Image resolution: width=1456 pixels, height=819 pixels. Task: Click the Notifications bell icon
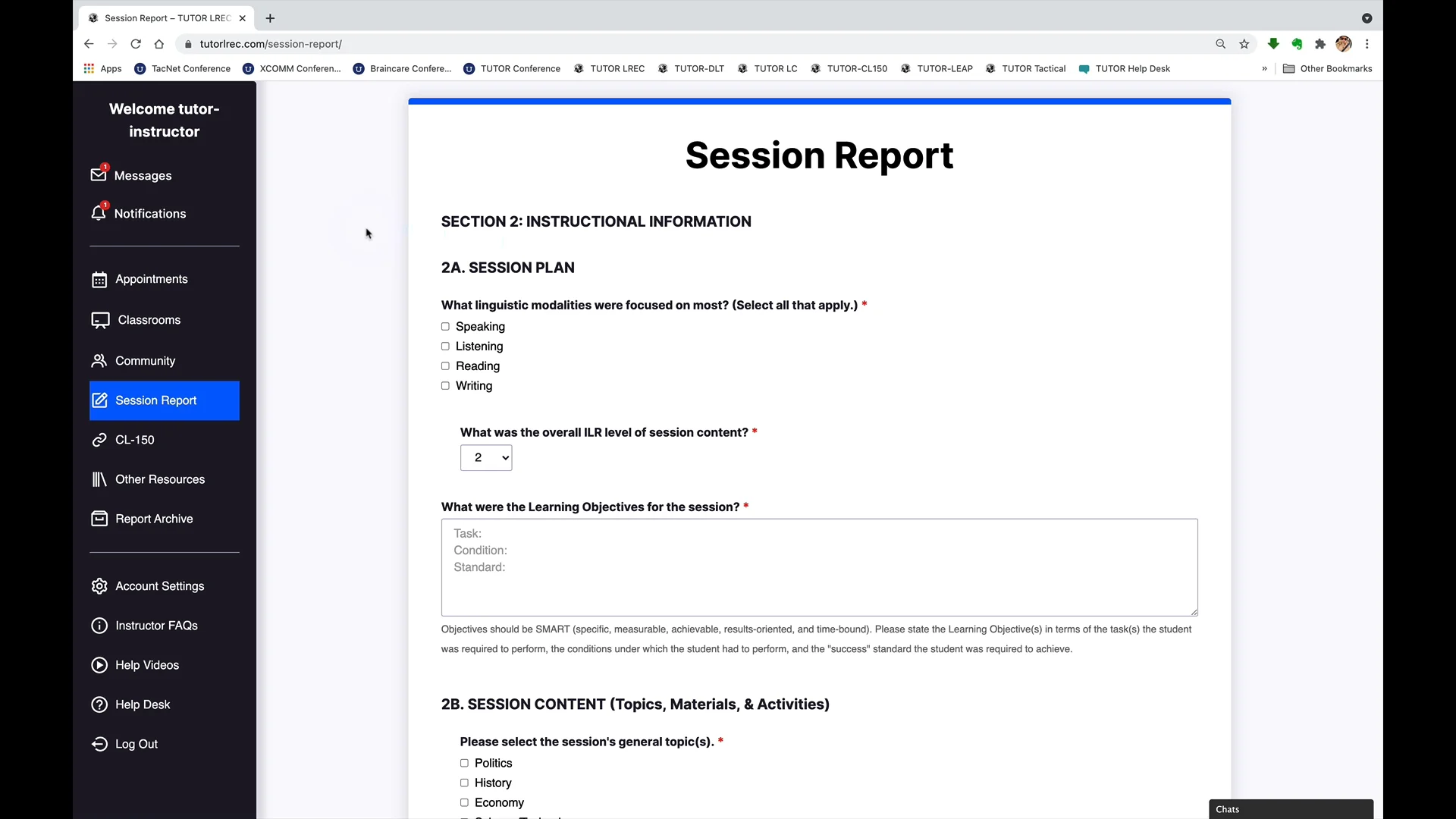point(99,213)
